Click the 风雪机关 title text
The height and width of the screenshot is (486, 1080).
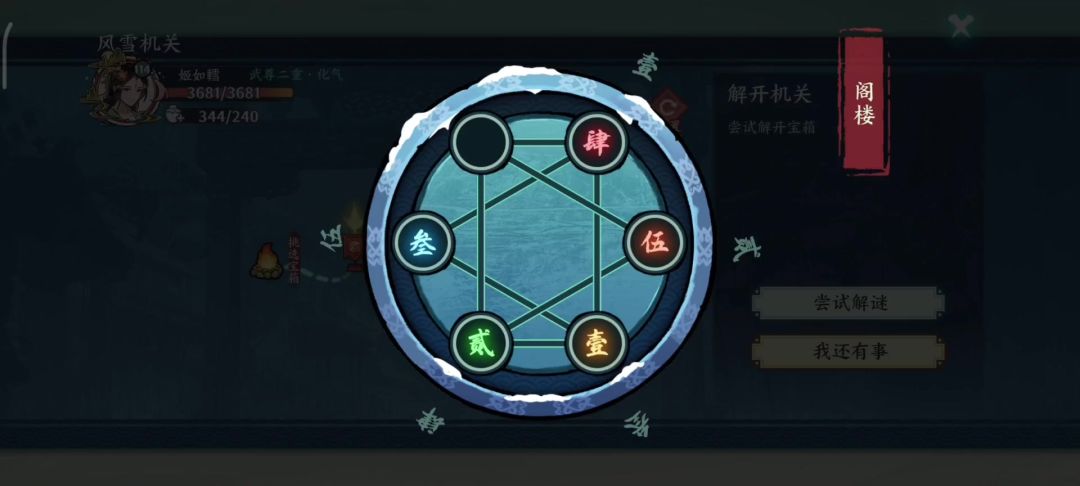(x=138, y=44)
